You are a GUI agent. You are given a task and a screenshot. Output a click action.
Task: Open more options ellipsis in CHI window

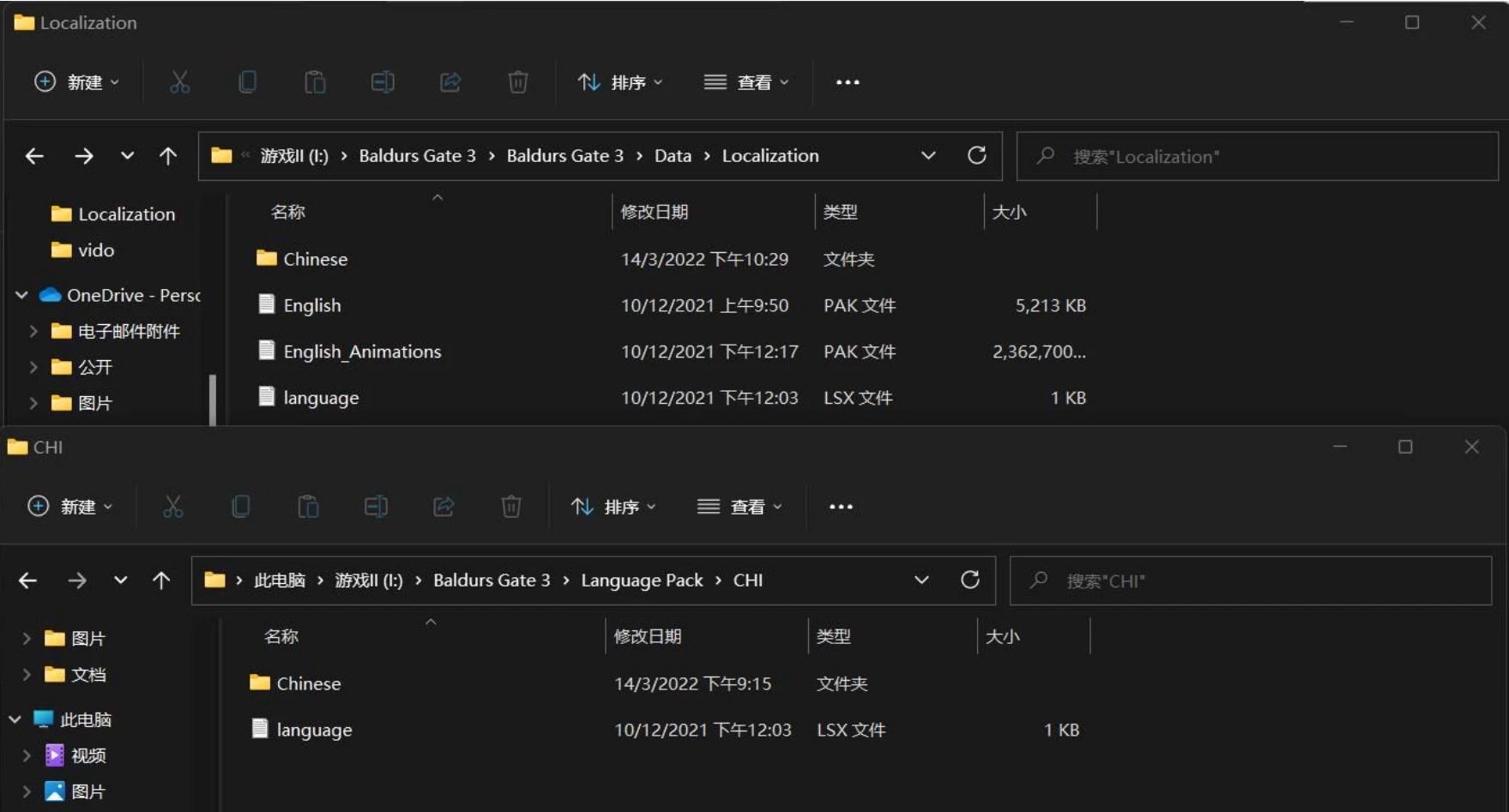click(x=841, y=507)
